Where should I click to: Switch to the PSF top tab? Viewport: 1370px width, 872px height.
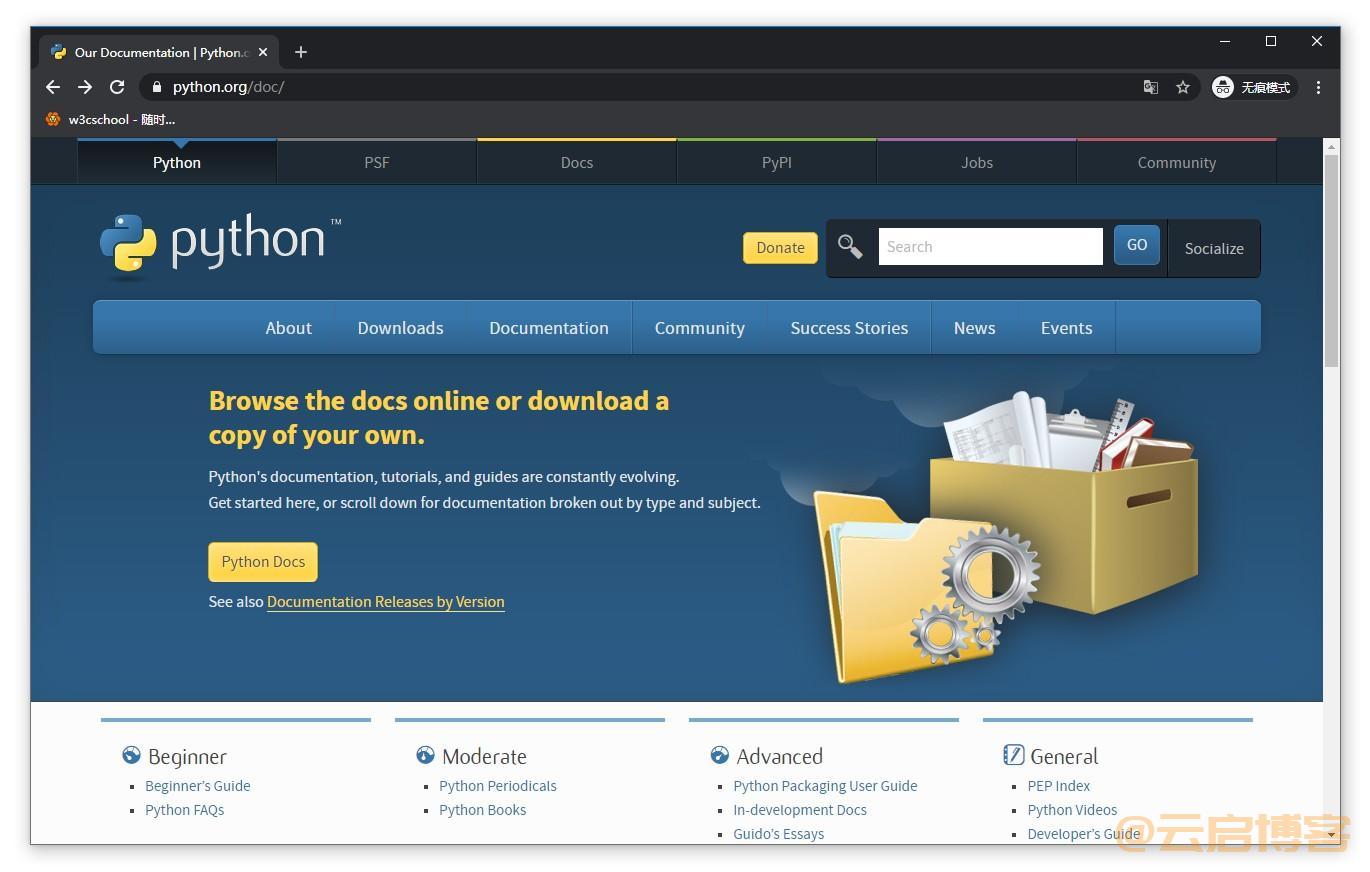click(x=377, y=162)
